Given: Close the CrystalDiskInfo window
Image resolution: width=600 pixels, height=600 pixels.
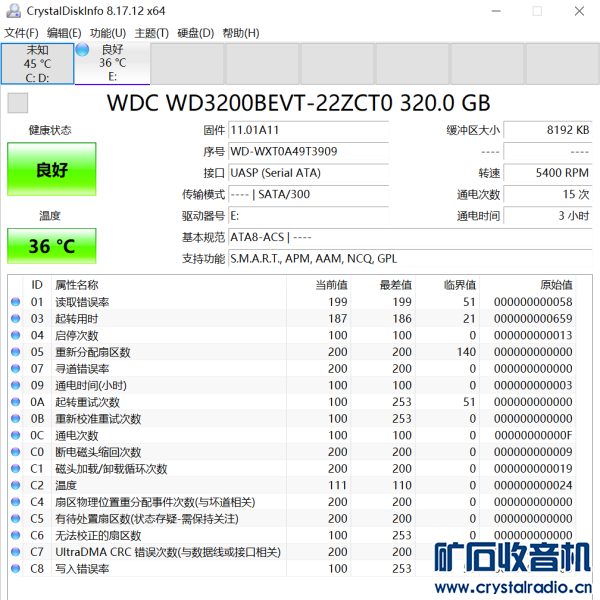Looking at the screenshot, I should 579,11.
